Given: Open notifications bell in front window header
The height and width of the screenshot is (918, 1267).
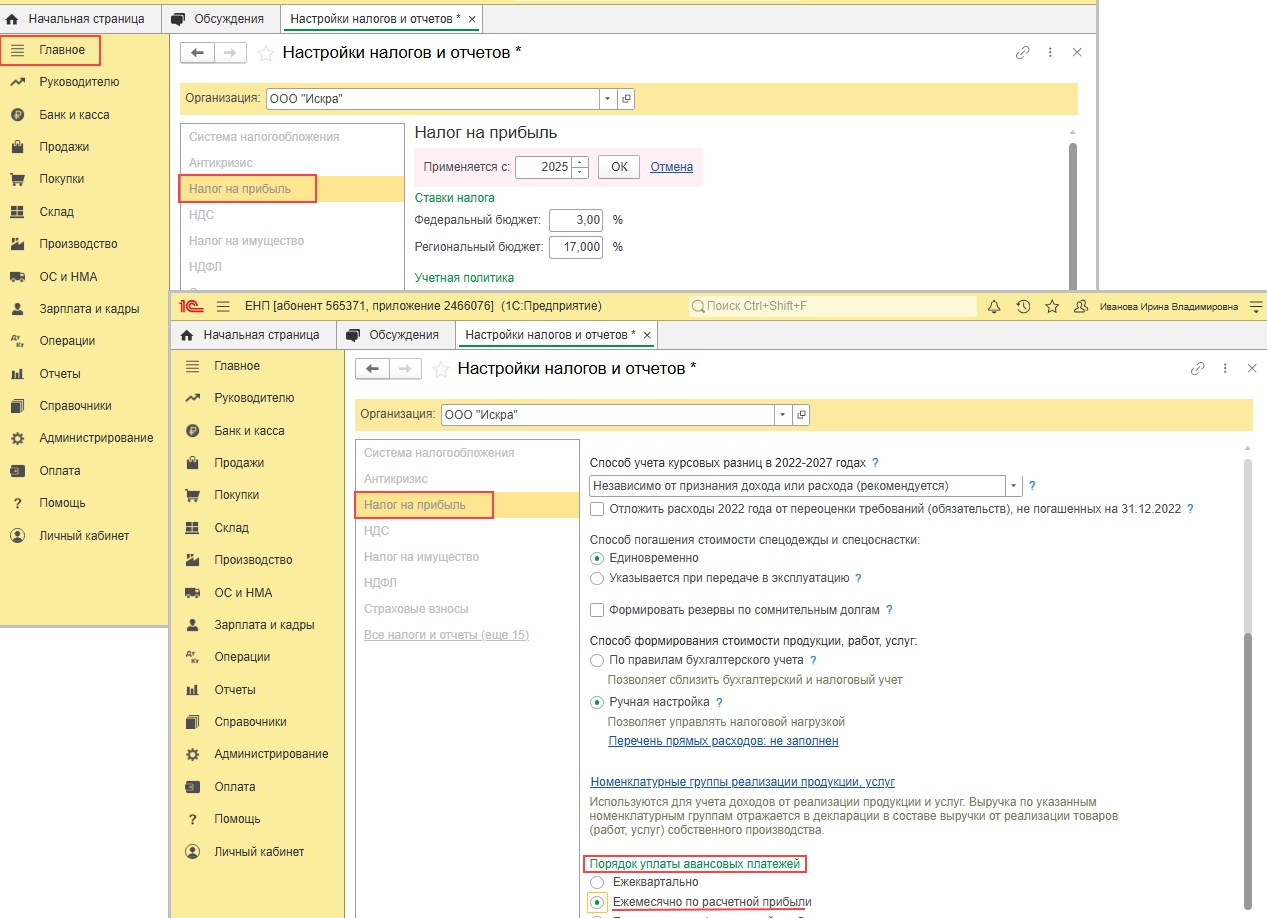Looking at the screenshot, I should [x=994, y=307].
